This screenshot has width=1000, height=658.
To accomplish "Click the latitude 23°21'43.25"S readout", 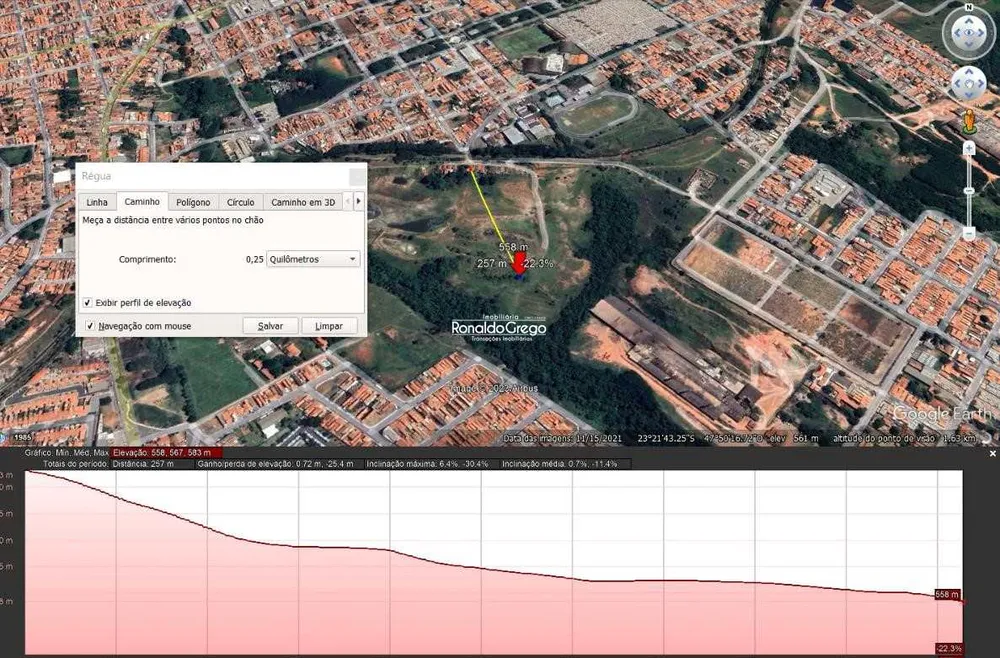I will click(x=666, y=439).
